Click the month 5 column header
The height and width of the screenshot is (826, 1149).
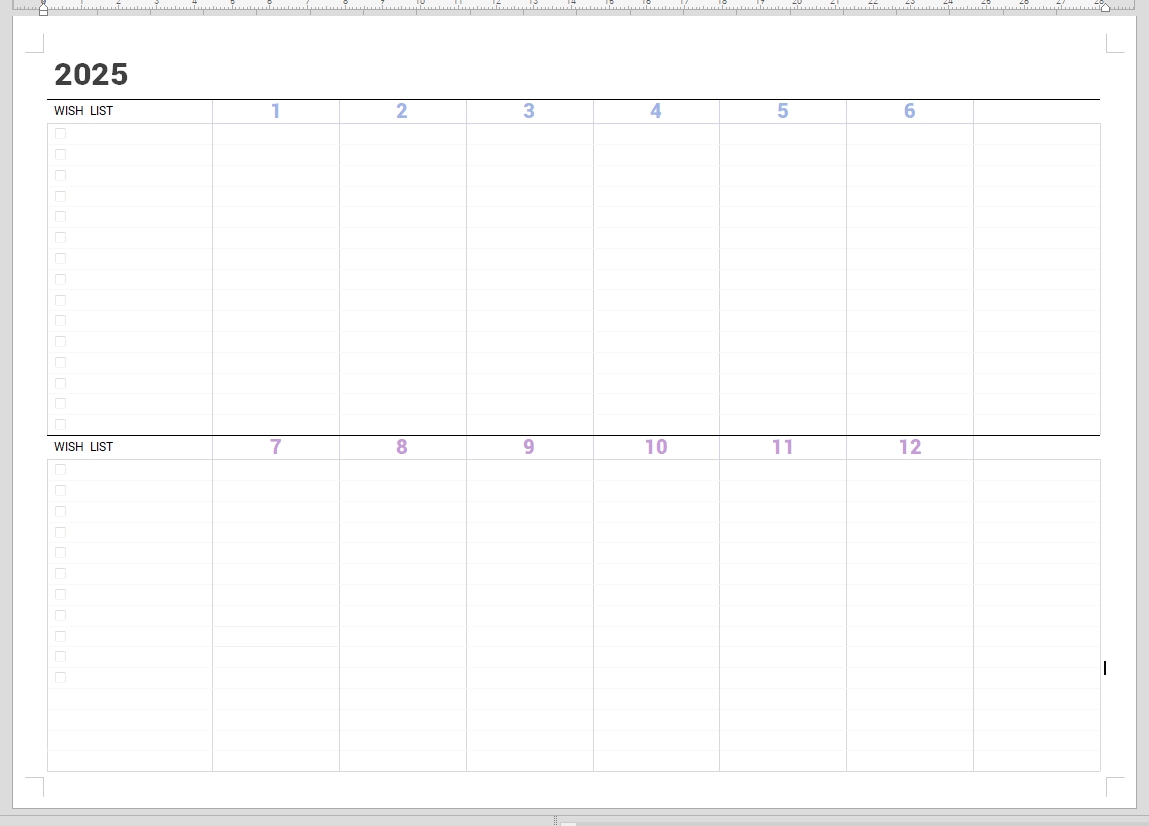click(783, 111)
